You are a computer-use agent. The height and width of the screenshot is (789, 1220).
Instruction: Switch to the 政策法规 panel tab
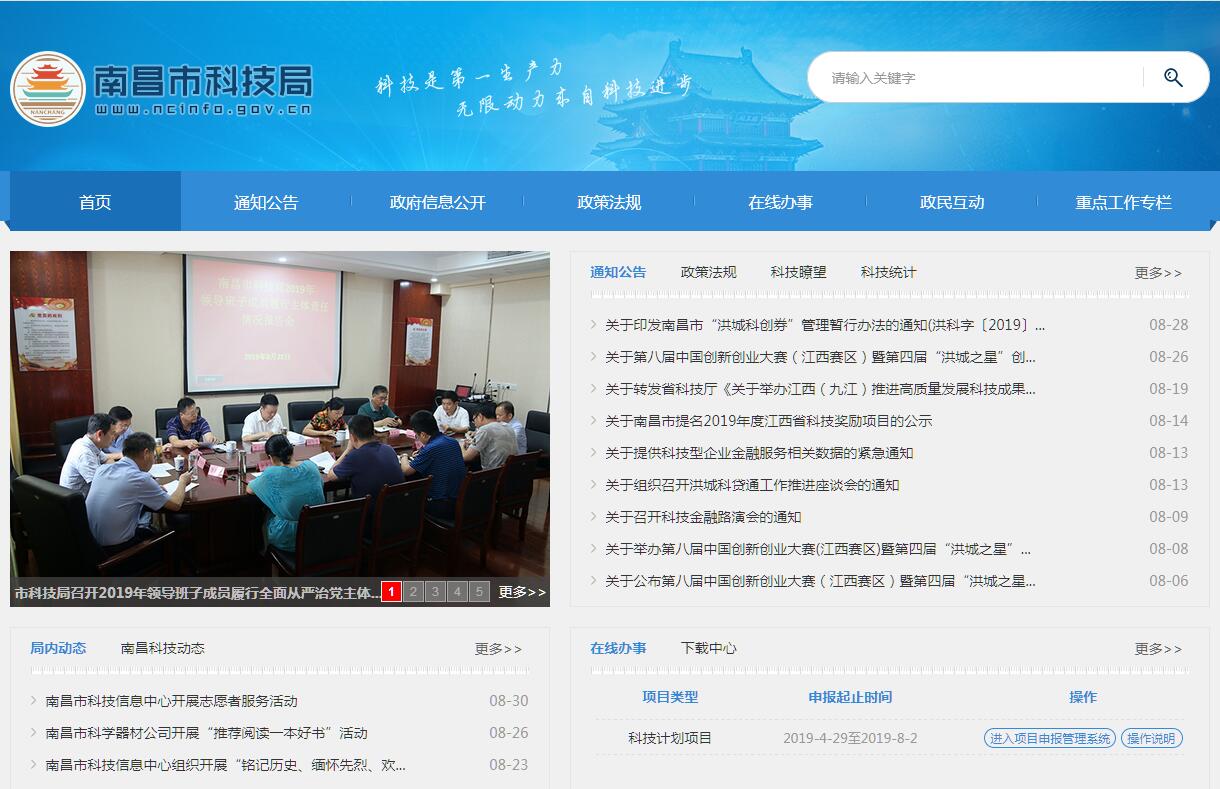click(x=708, y=272)
